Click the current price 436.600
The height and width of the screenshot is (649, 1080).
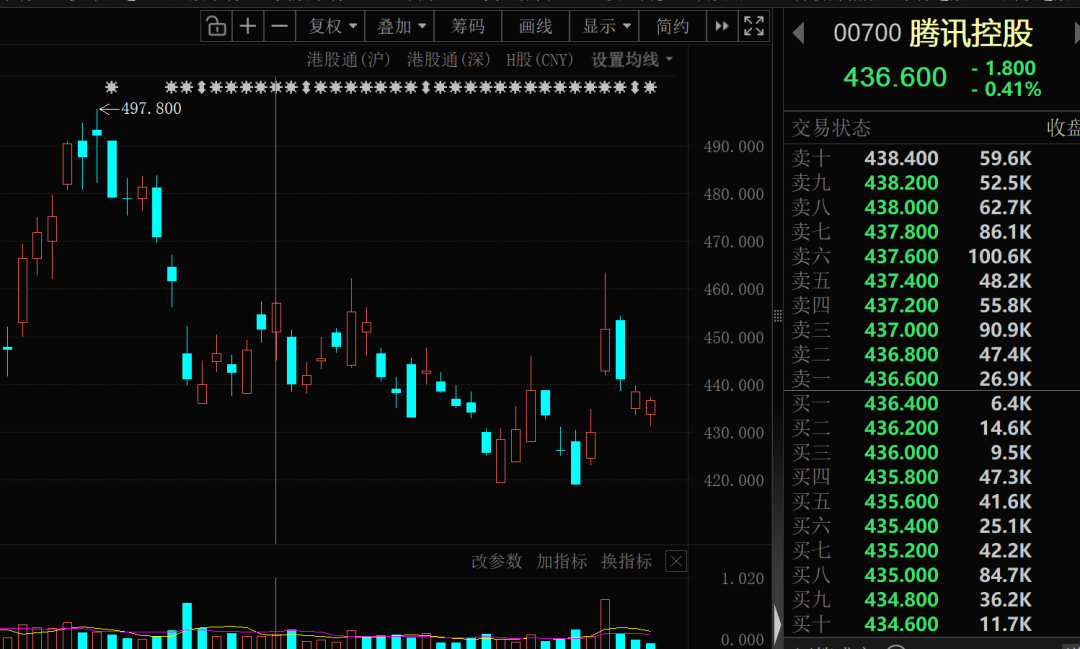coord(895,77)
